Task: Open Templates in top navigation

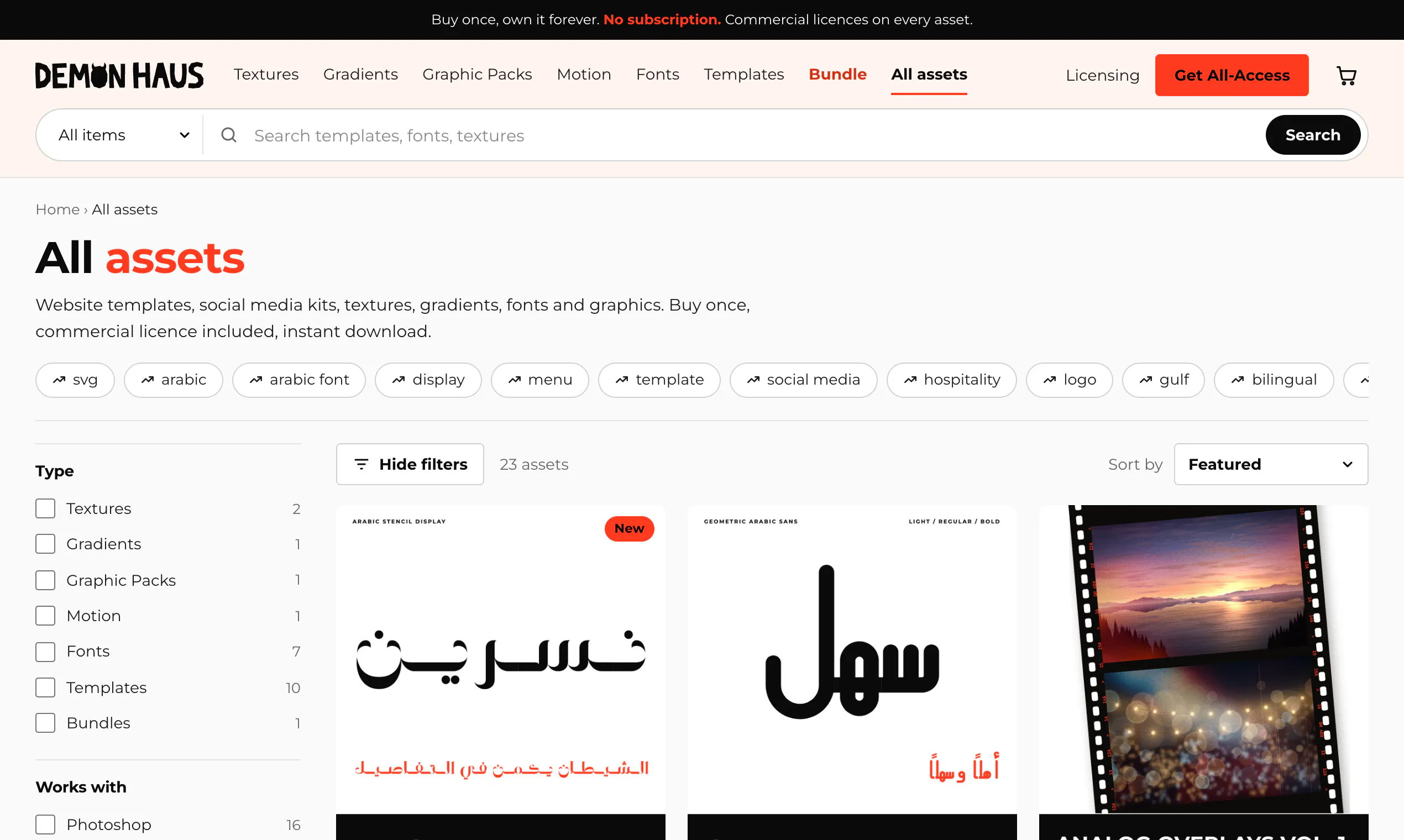Action: coord(744,74)
